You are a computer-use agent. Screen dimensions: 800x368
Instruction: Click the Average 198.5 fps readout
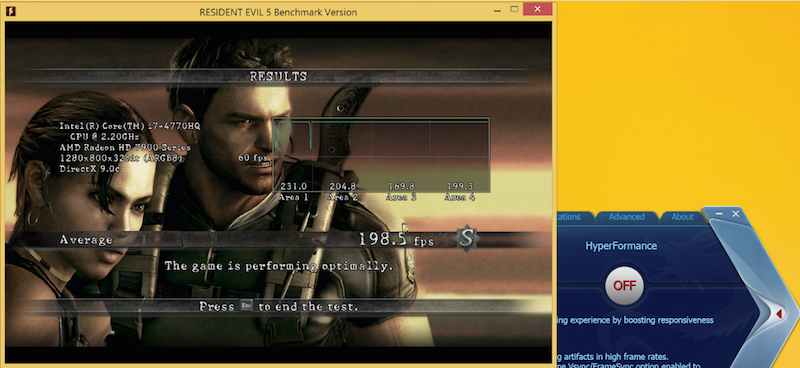[396, 239]
